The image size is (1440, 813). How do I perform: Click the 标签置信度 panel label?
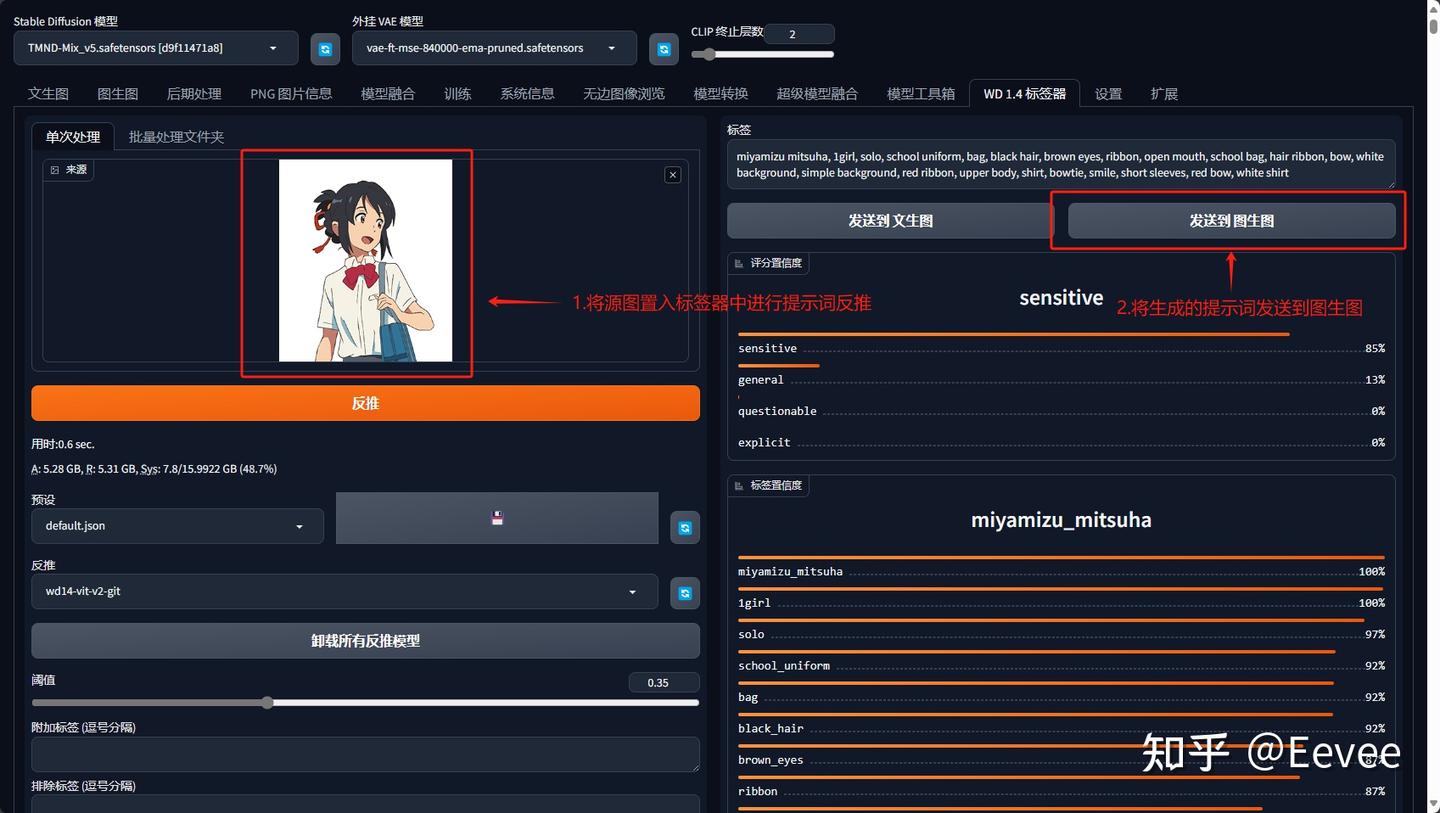768,485
